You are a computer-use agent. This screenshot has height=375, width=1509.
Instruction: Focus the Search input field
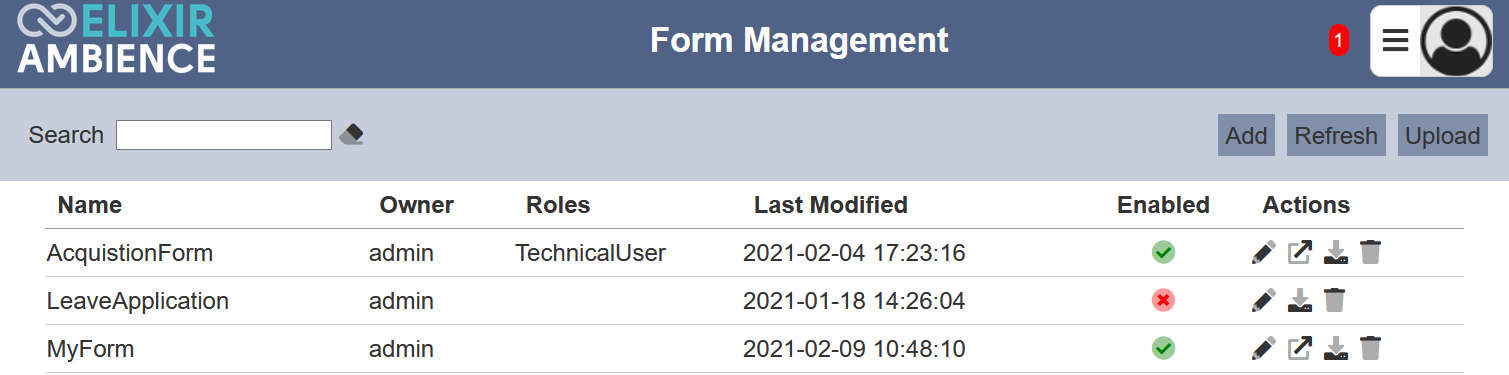point(224,135)
